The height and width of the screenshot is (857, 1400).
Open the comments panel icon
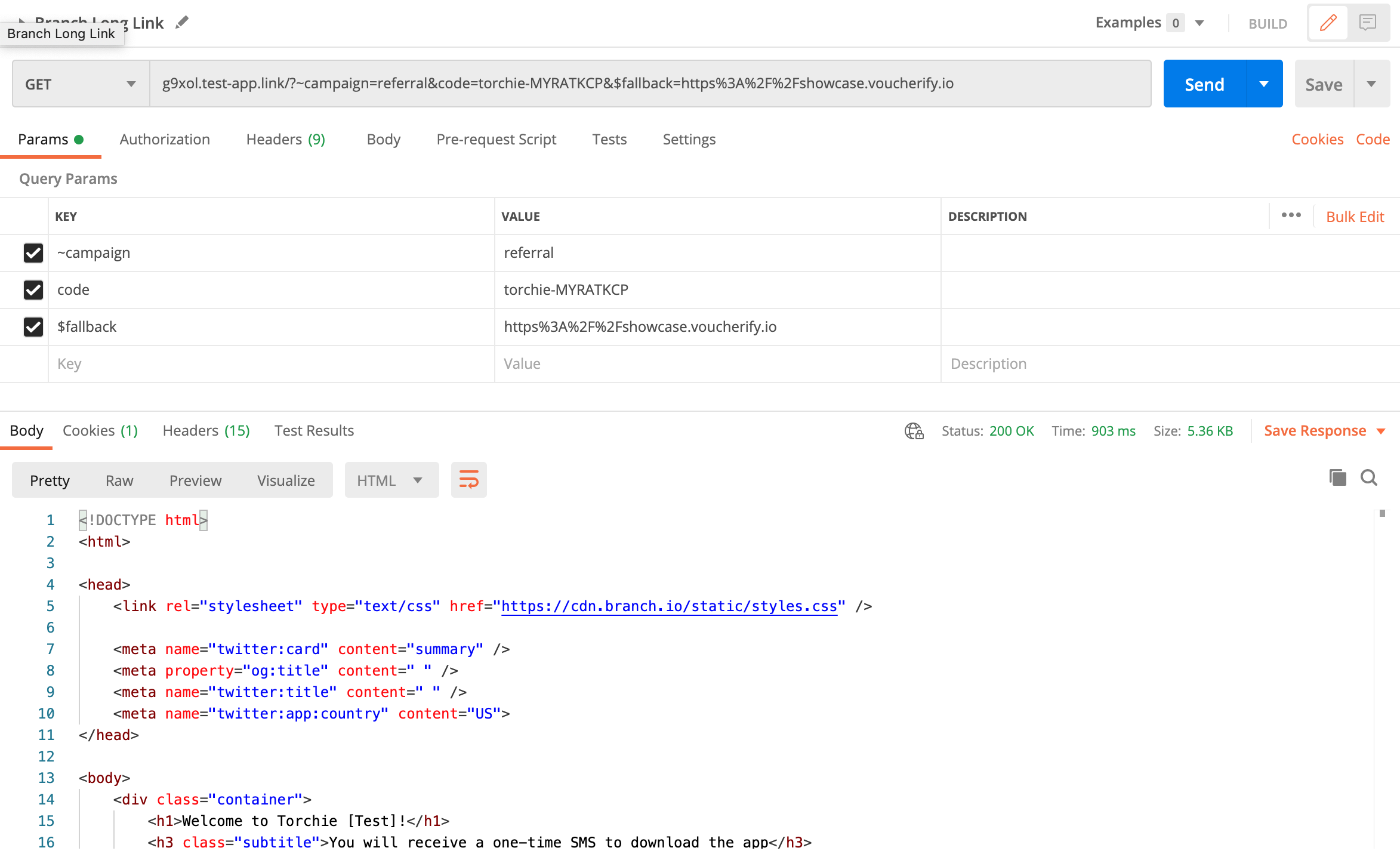click(x=1367, y=23)
